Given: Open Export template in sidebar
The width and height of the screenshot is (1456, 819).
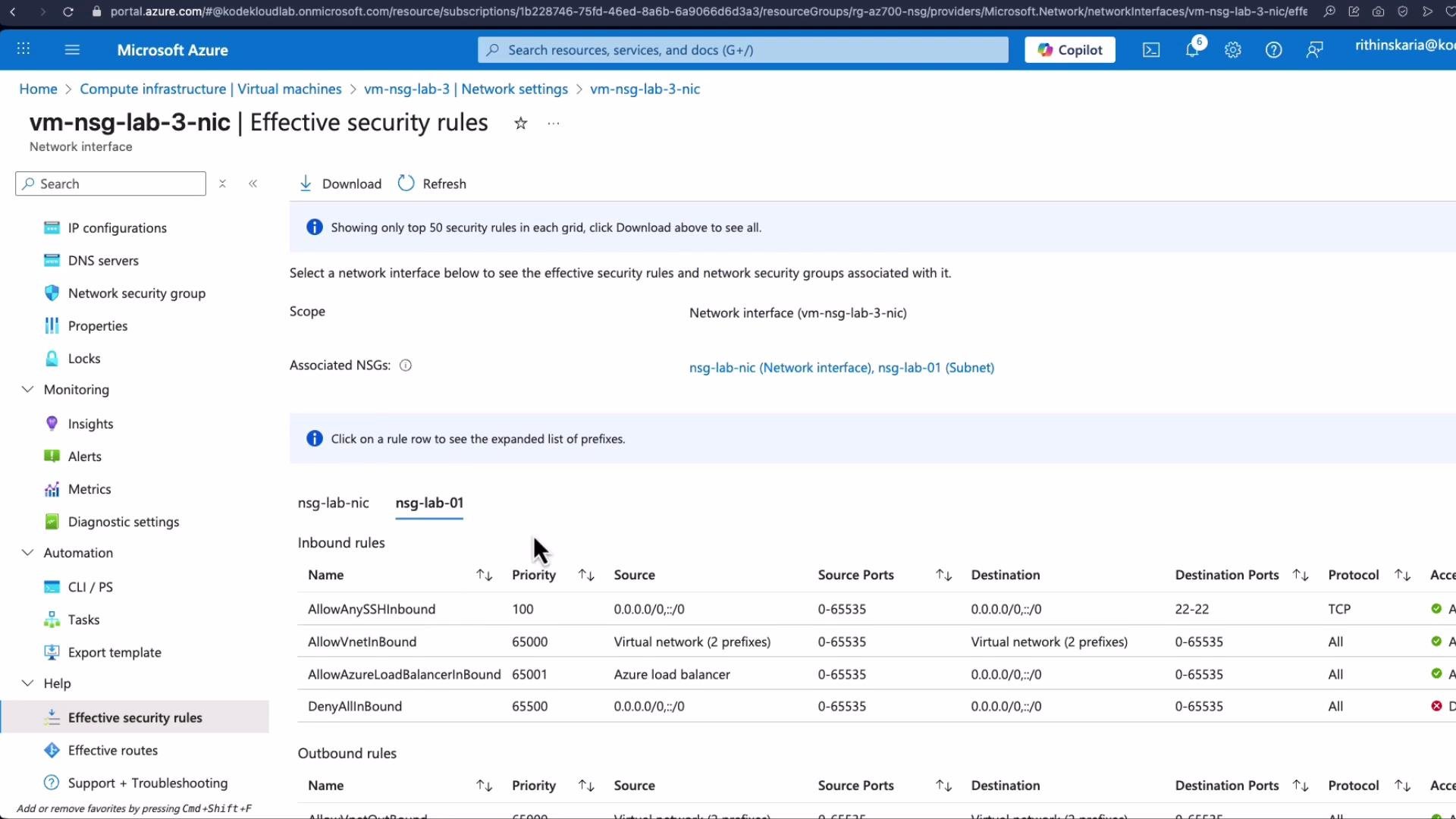Looking at the screenshot, I should pyautogui.click(x=115, y=652).
